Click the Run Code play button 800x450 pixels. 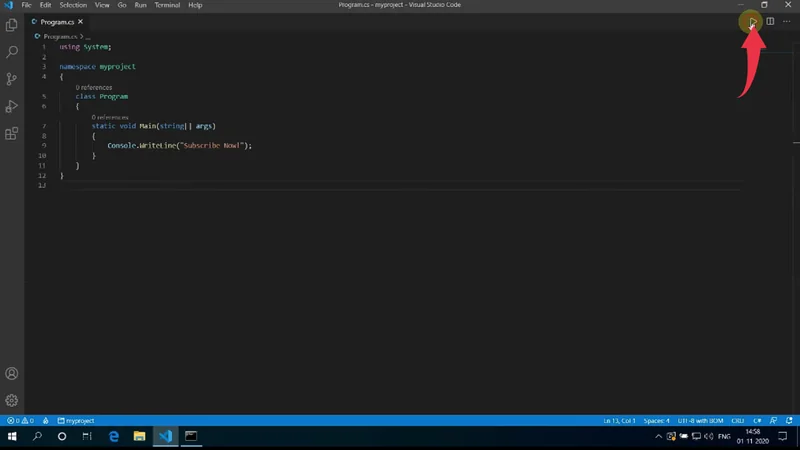(753, 21)
